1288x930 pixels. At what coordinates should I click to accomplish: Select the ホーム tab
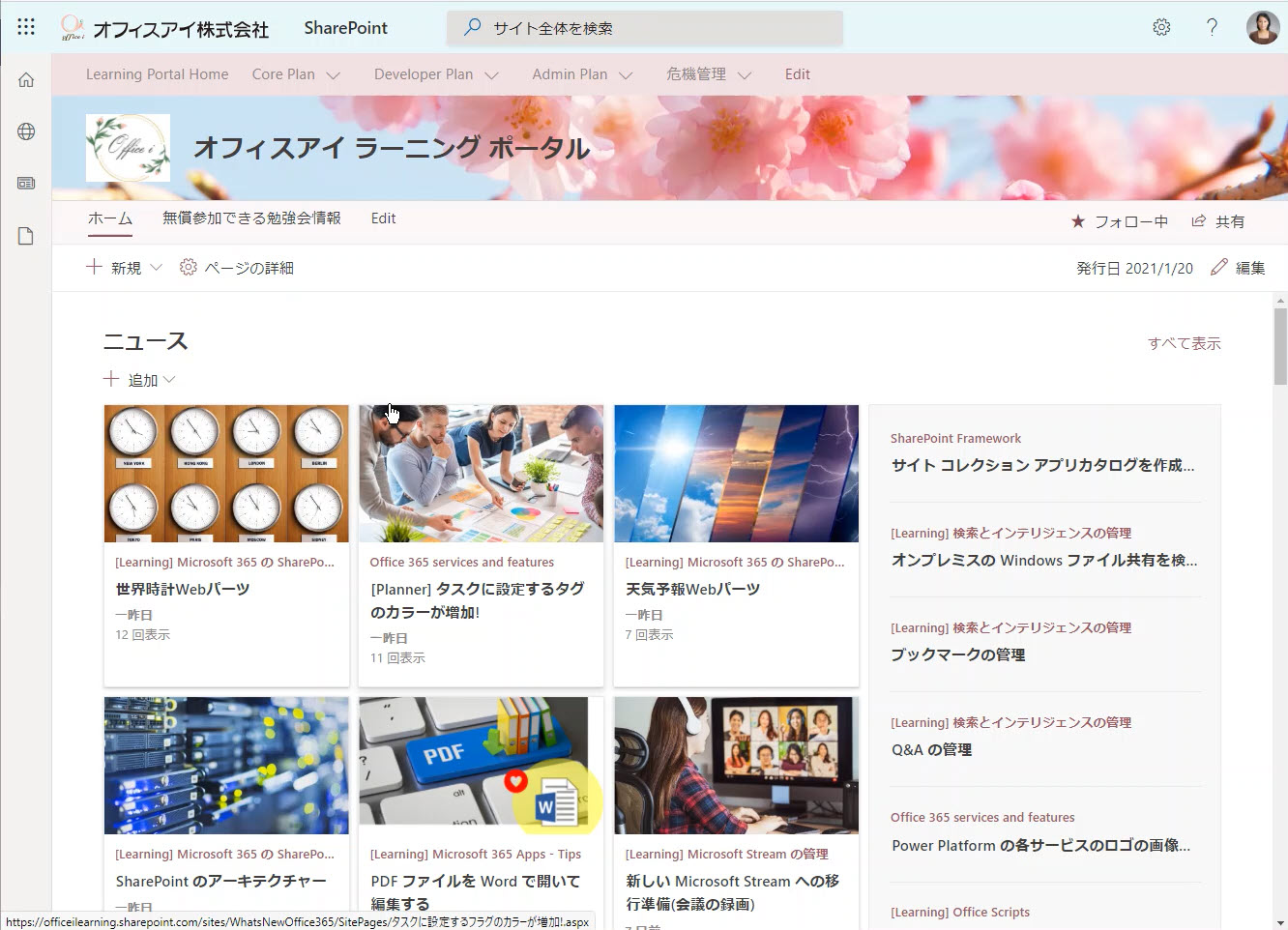coord(110,218)
